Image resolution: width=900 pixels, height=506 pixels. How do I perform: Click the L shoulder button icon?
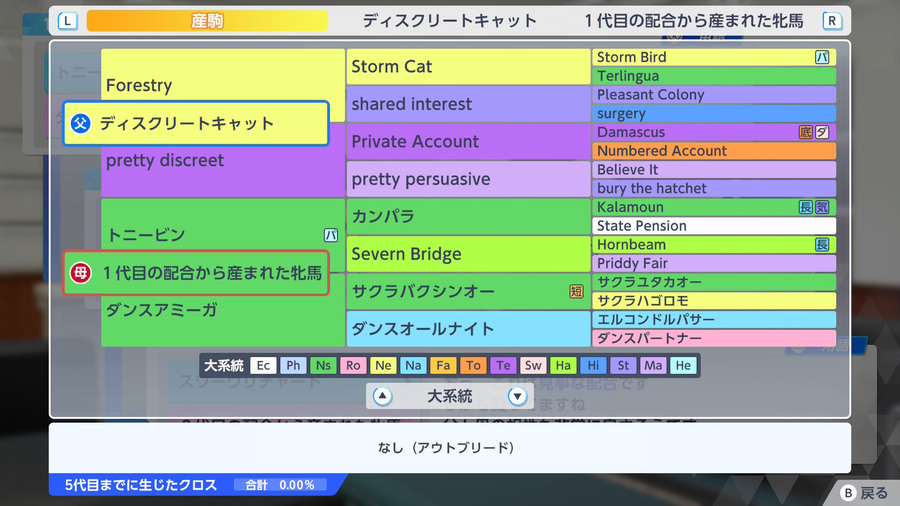pos(68,21)
